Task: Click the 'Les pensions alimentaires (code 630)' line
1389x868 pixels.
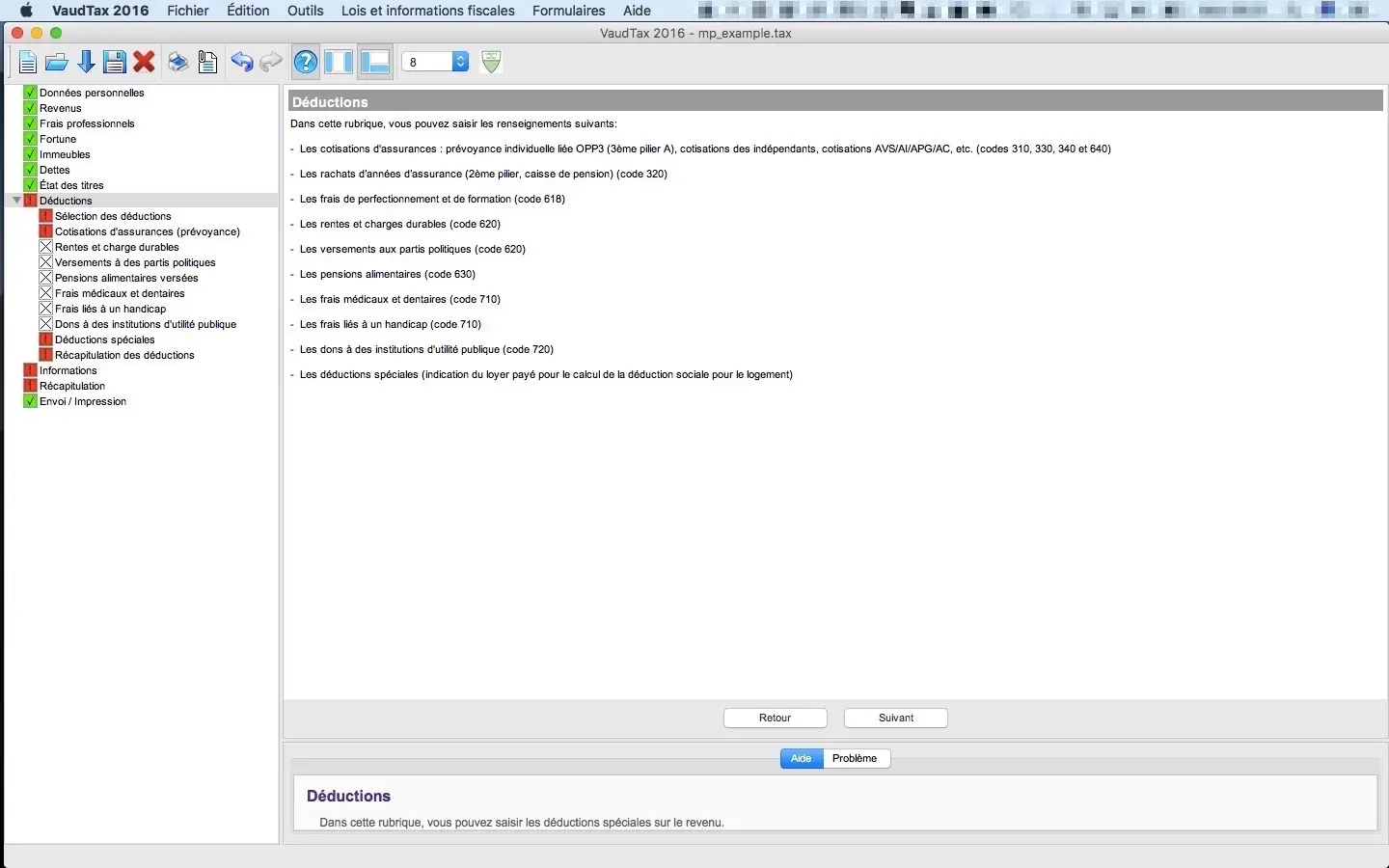Action: click(388, 274)
